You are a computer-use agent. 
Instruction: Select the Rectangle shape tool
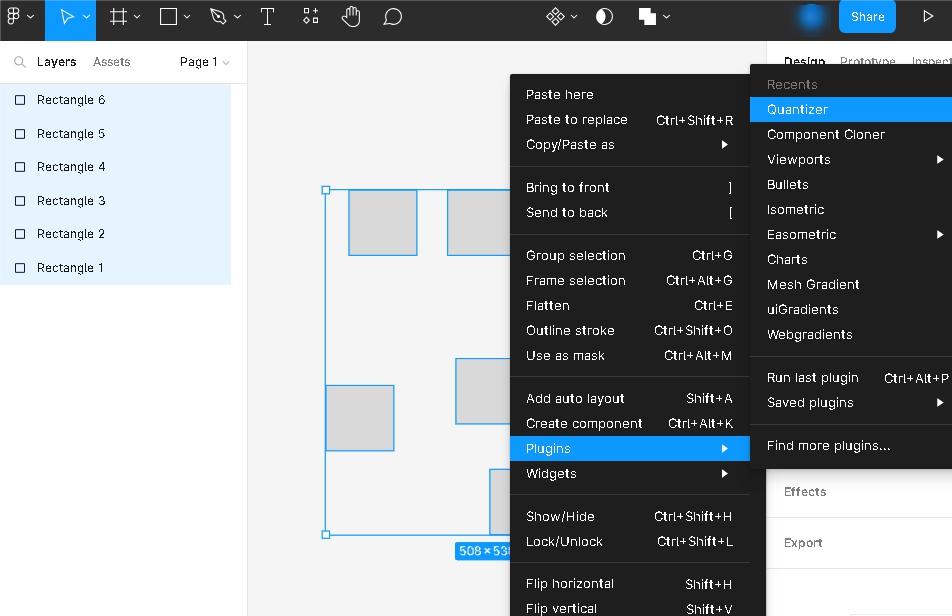pyautogui.click(x=169, y=17)
